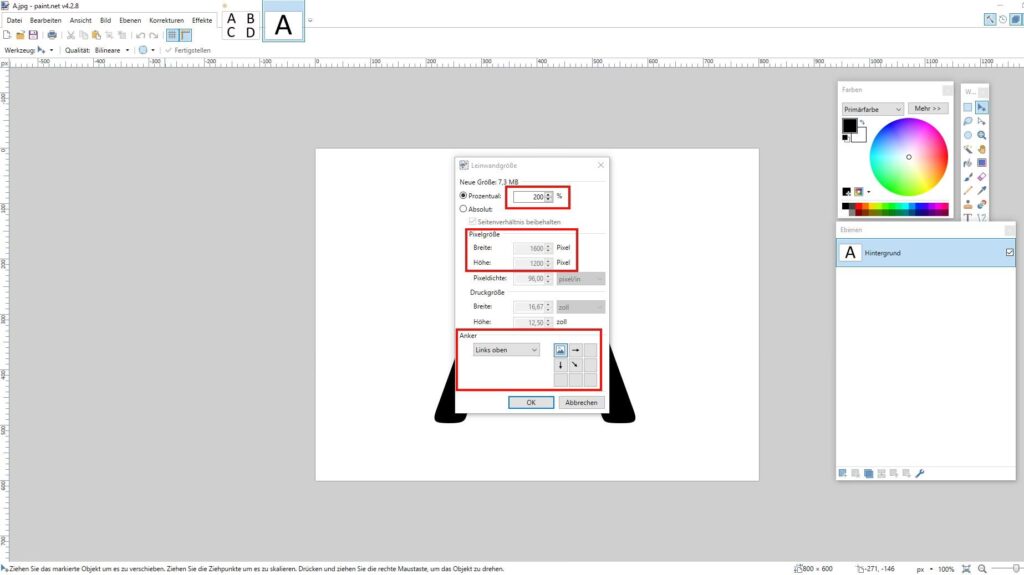Select the Rectangle Select tool
This screenshot has width=1024, height=575.
pos(967,108)
